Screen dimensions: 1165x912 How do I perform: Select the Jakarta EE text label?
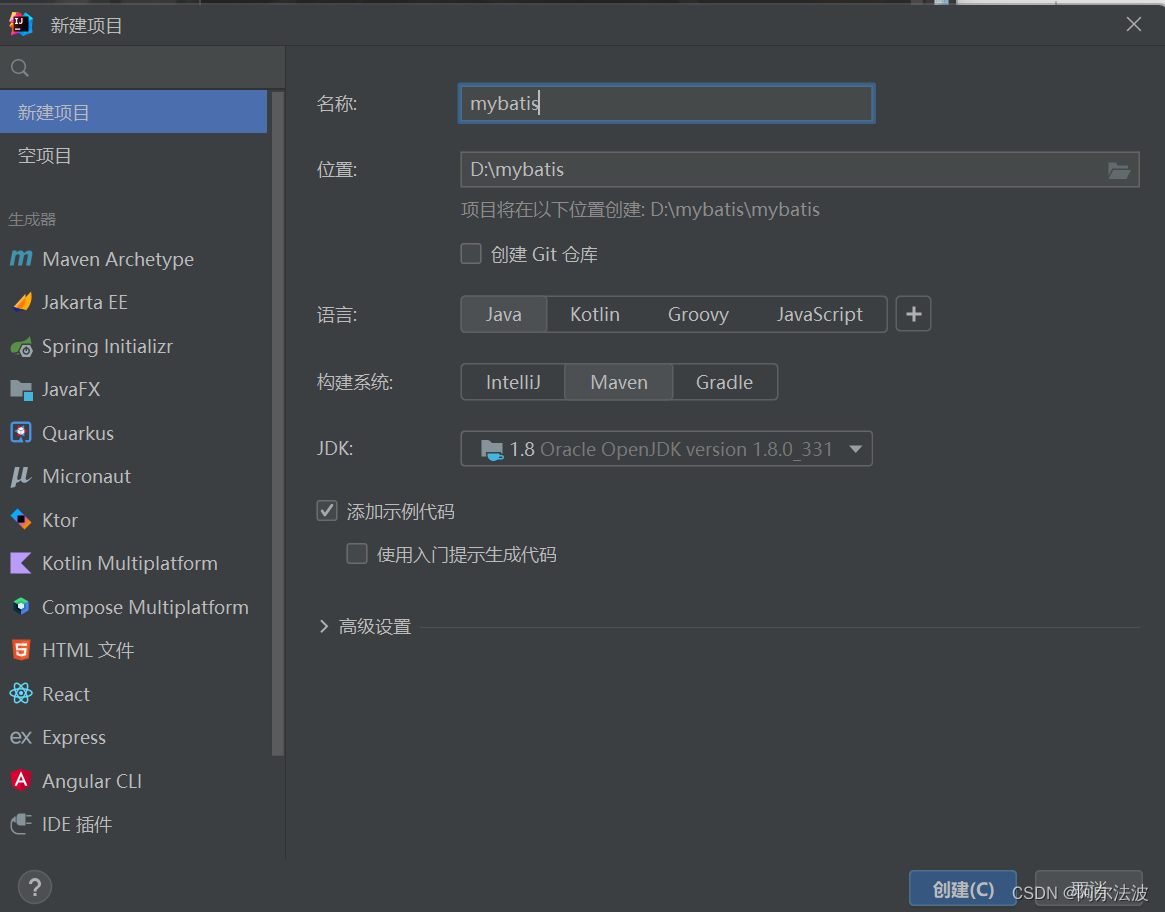point(85,303)
